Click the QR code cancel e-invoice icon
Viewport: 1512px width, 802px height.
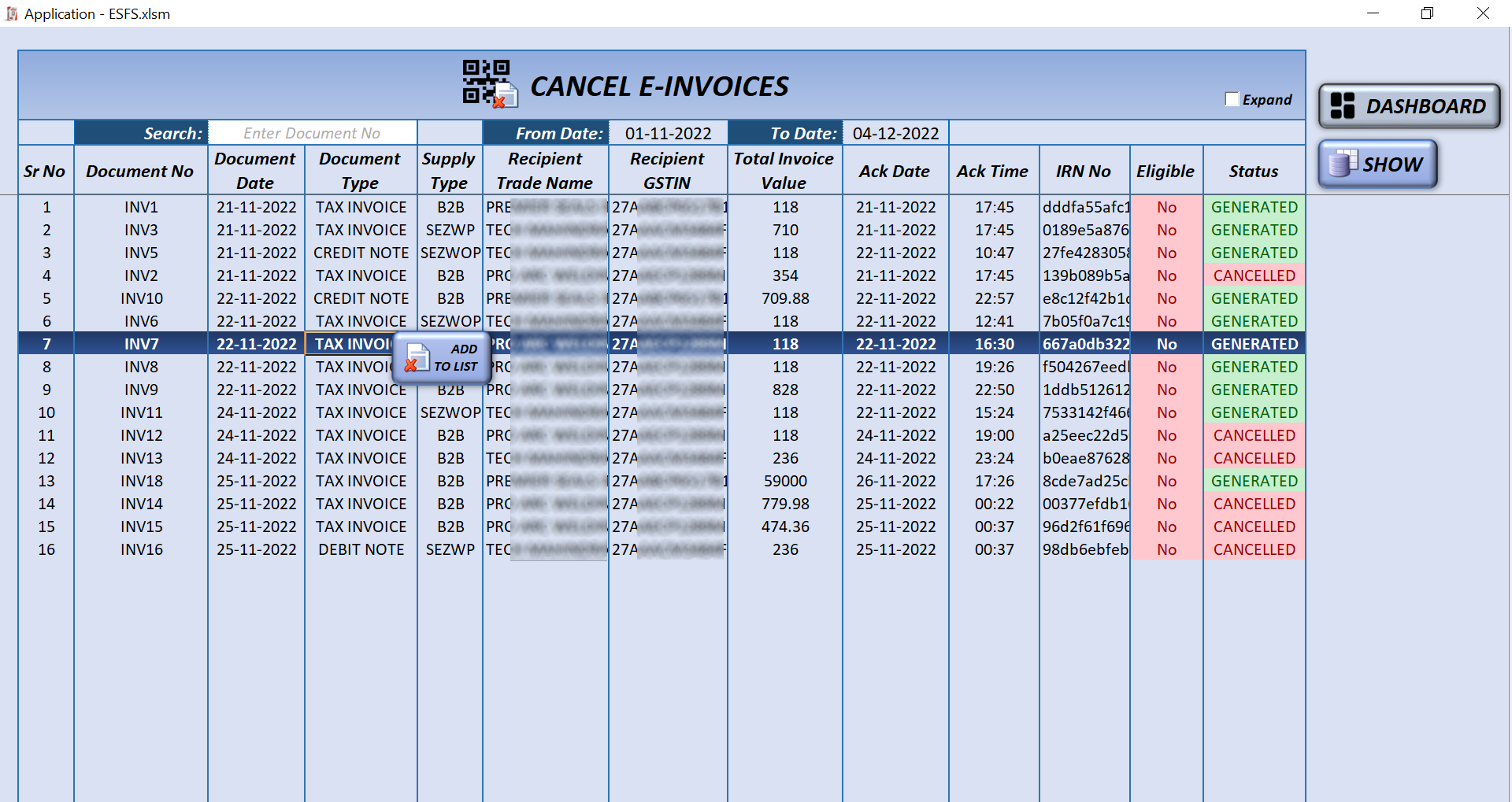(489, 83)
